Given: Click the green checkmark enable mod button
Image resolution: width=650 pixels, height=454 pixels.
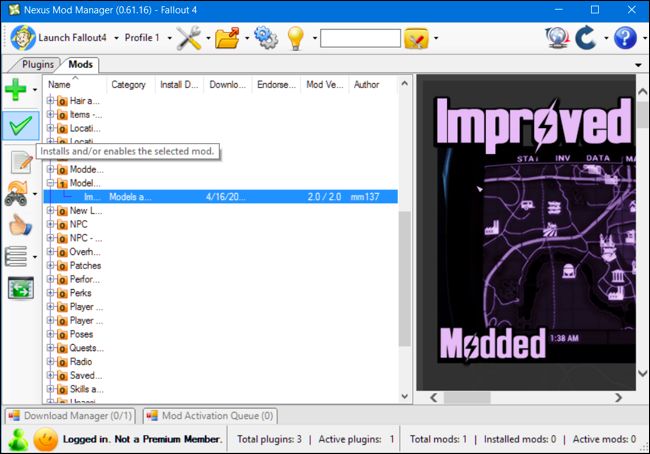Looking at the screenshot, I should point(21,126).
